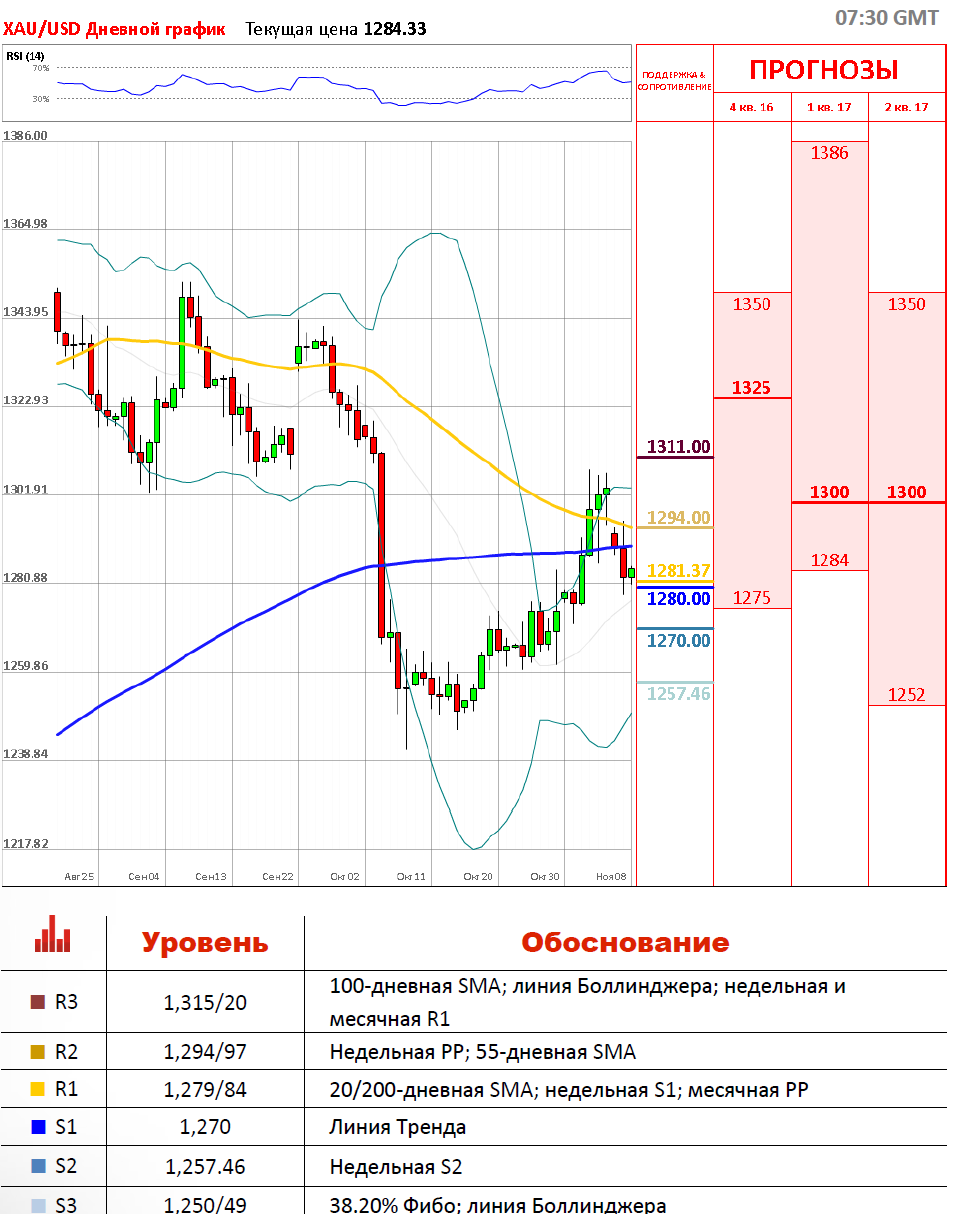Click the R3 dark red color square
This screenshot has height=1214, width=953.
click(38, 1002)
